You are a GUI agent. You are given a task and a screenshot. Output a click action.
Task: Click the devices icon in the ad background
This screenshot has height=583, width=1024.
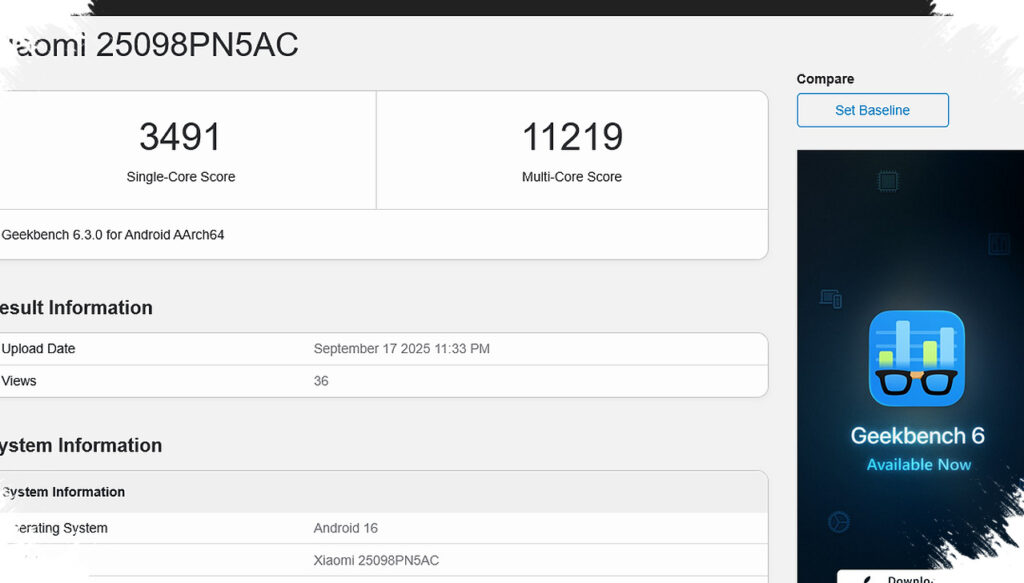click(831, 299)
